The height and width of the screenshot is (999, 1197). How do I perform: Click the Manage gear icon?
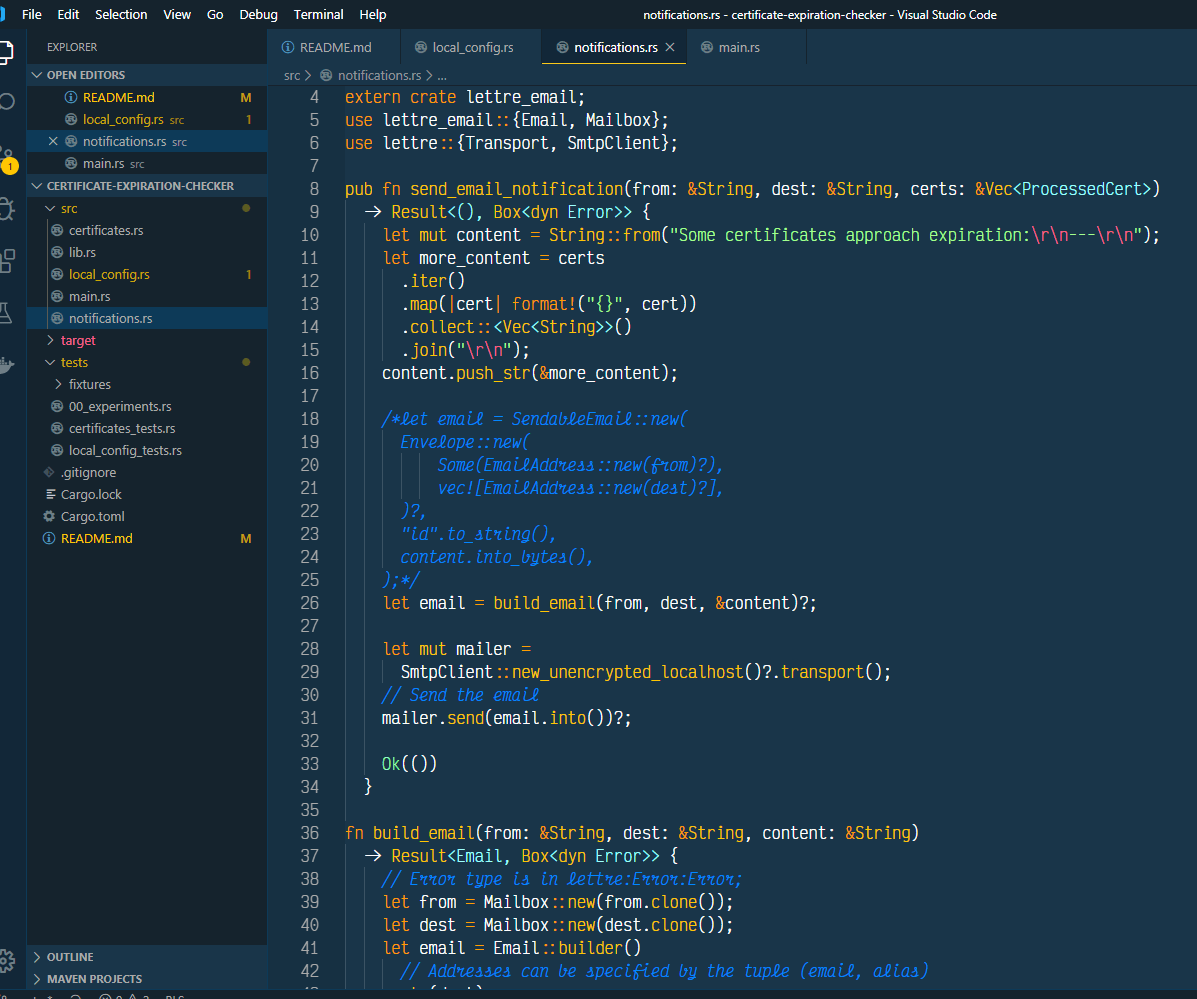[6, 960]
